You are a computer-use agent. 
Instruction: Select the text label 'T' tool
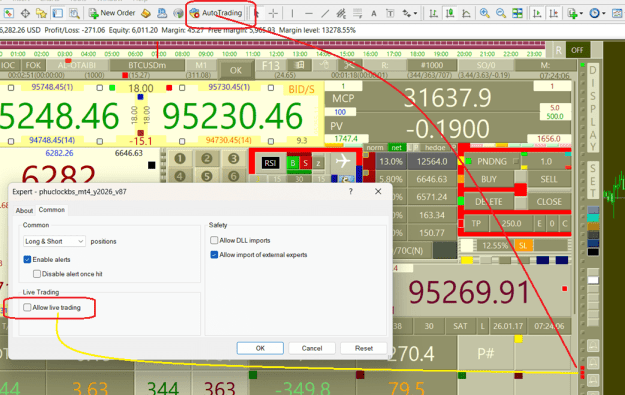pos(390,14)
